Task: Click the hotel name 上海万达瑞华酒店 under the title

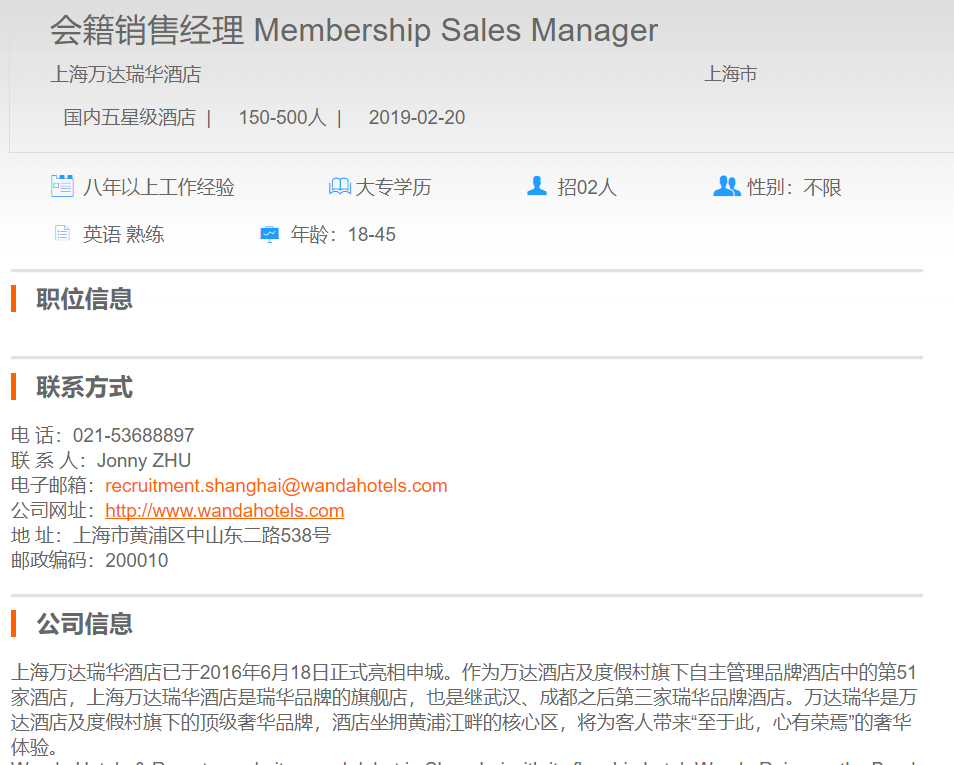Action: pyautogui.click(x=126, y=74)
